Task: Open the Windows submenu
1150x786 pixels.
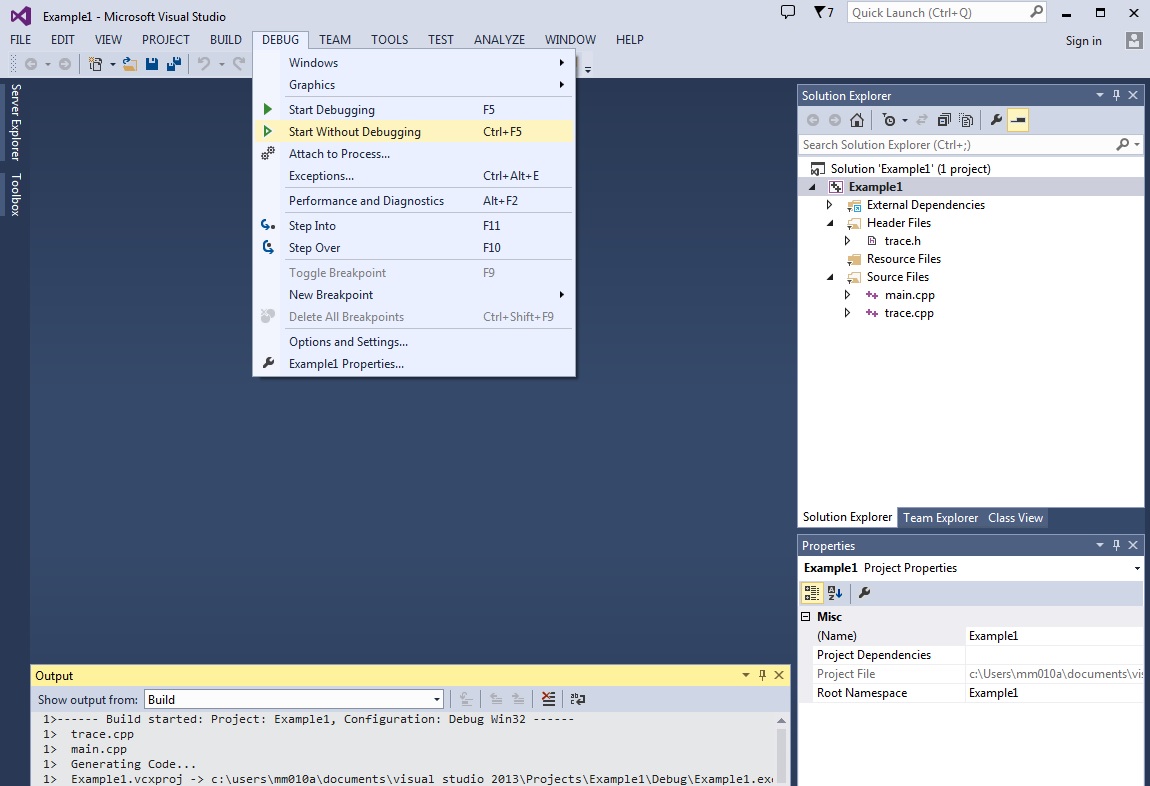Action: click(x=414, y=63)
